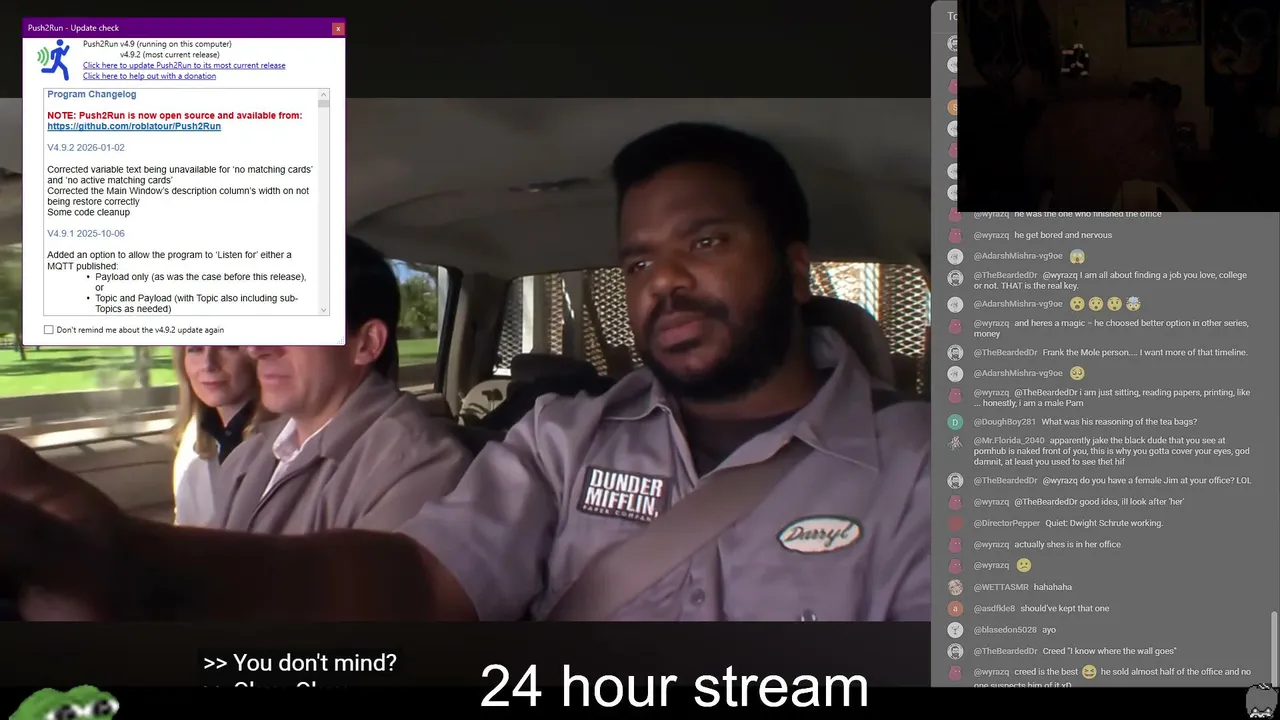Image resolution: width=1280 pixels, height=720 pixels.
Task: Click the 'V4.9.2 2026-01-02' version heading
Action: 86,148
